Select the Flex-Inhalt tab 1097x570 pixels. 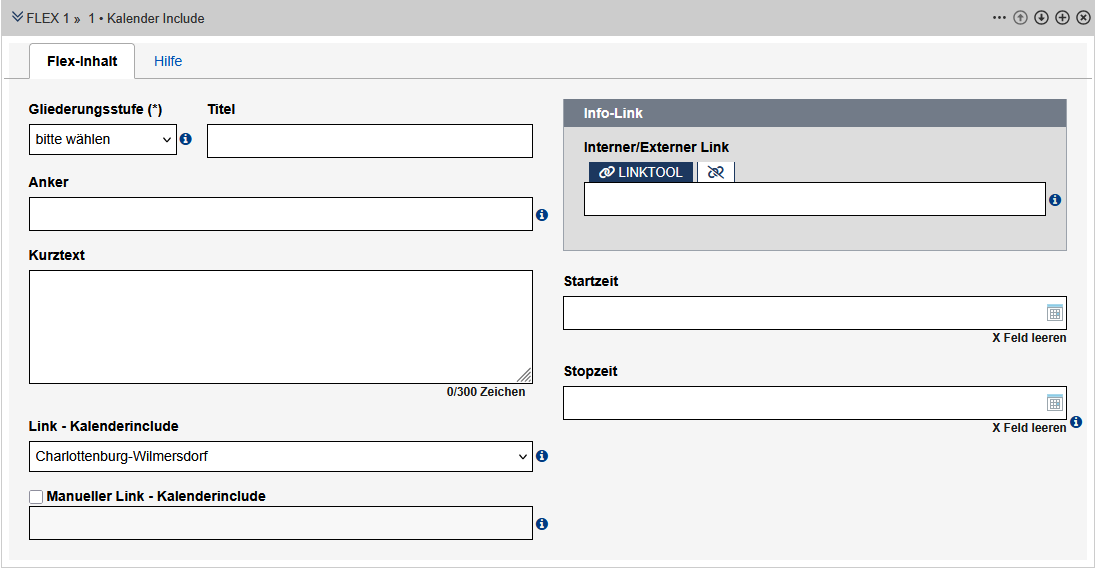82,61
